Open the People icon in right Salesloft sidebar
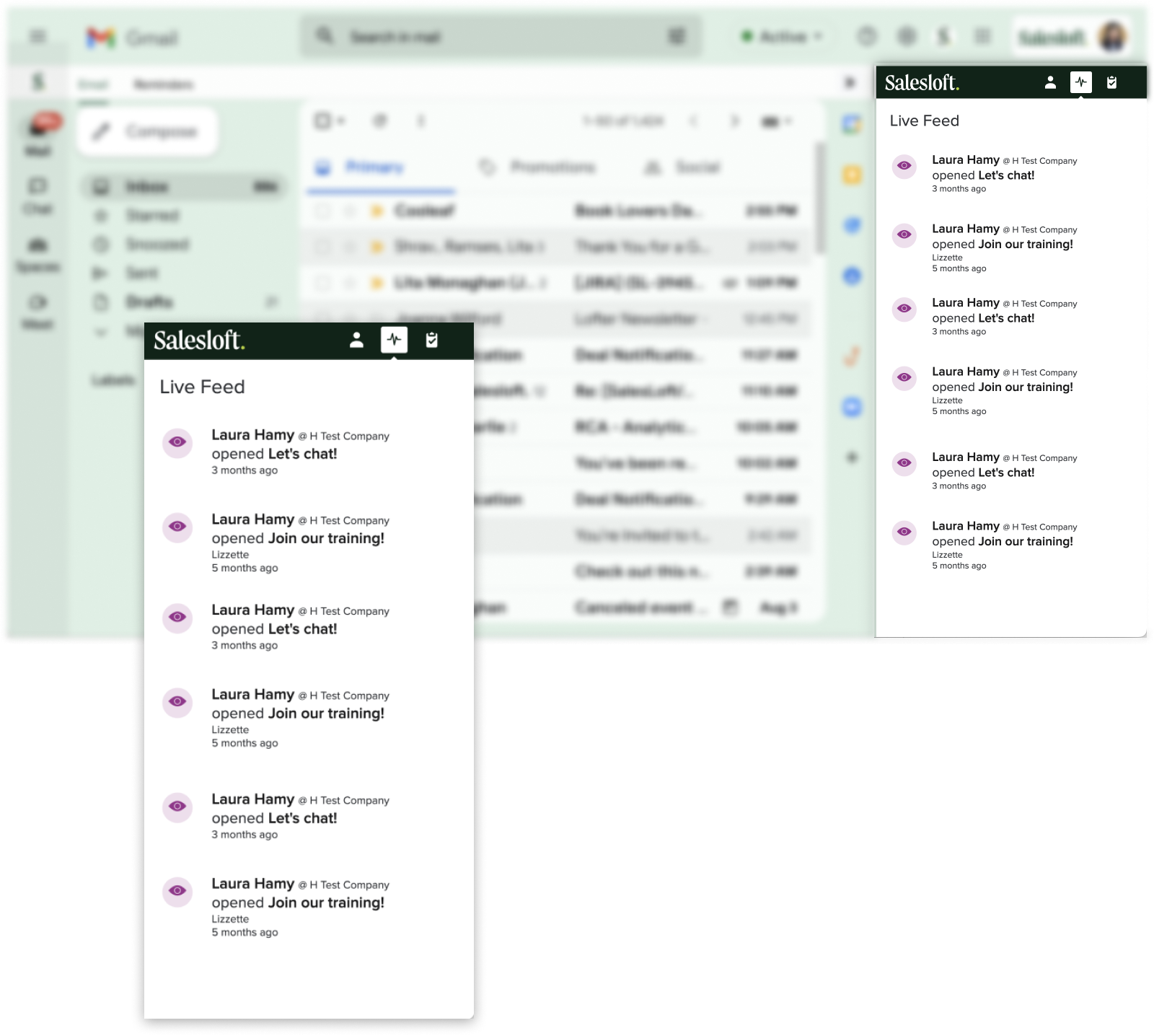The image size is (1154, 1036). [1050, 83]
